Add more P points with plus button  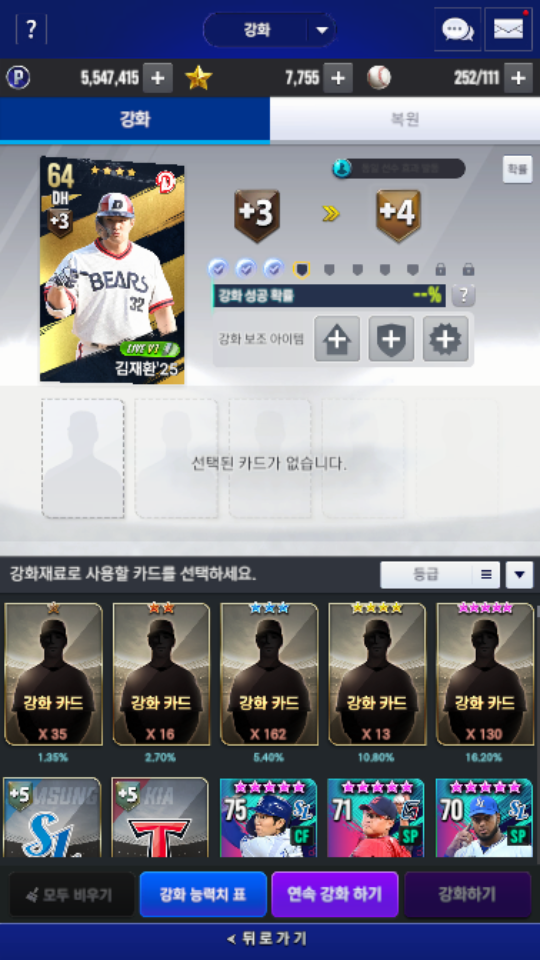click(x=157, y=78)
